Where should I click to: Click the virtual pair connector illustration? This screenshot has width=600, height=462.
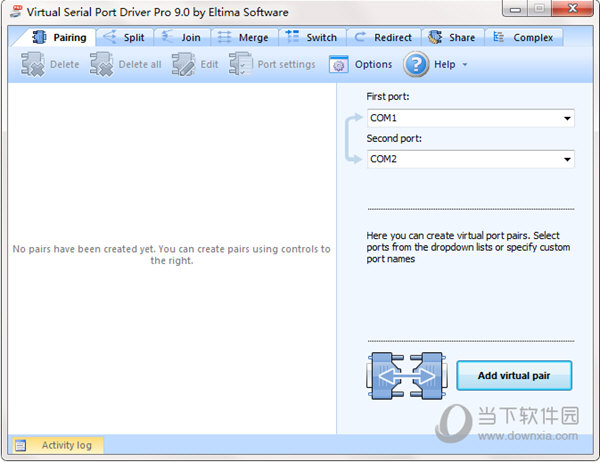point(407,376)
